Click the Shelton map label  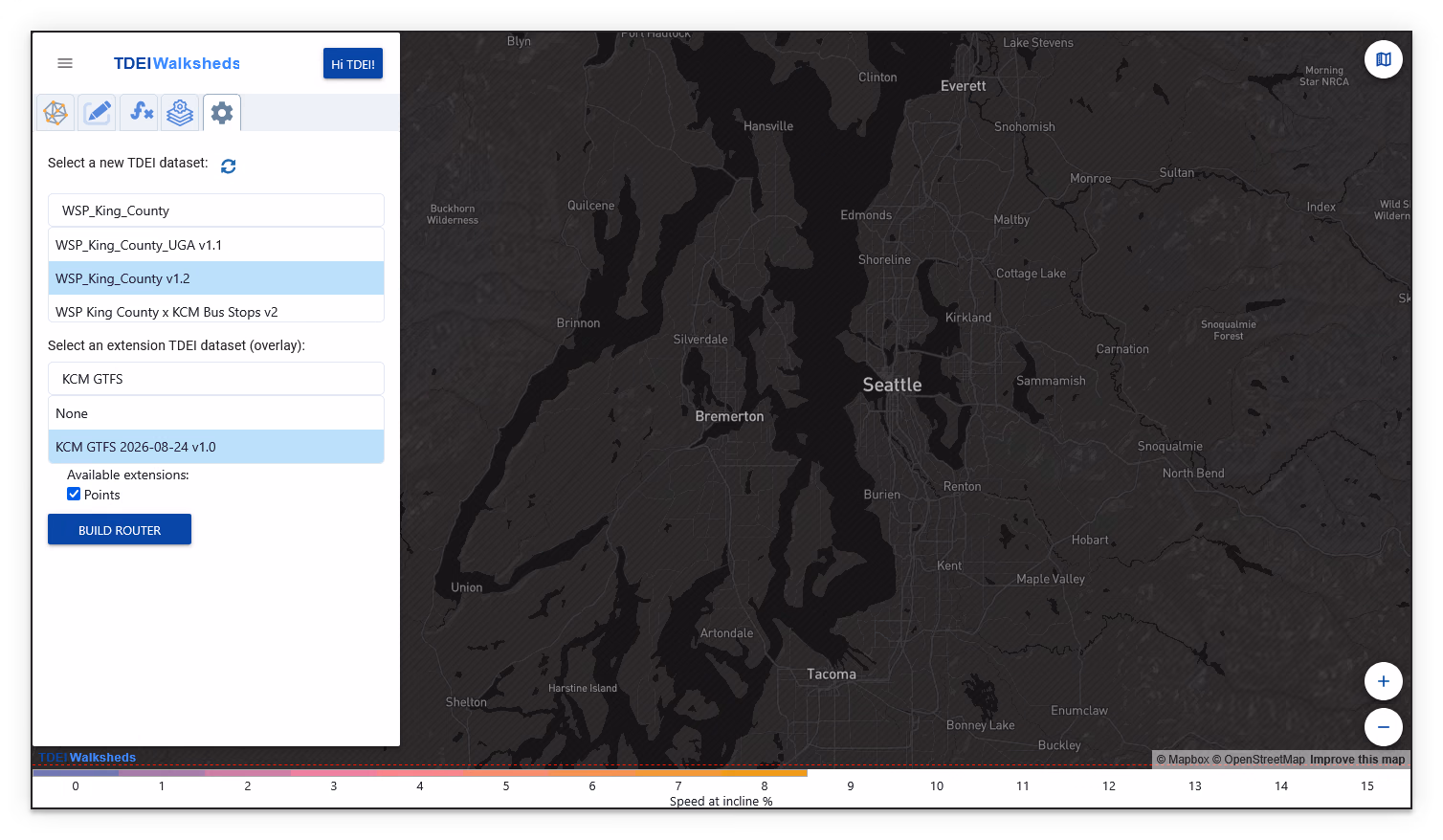click(466, 702)
